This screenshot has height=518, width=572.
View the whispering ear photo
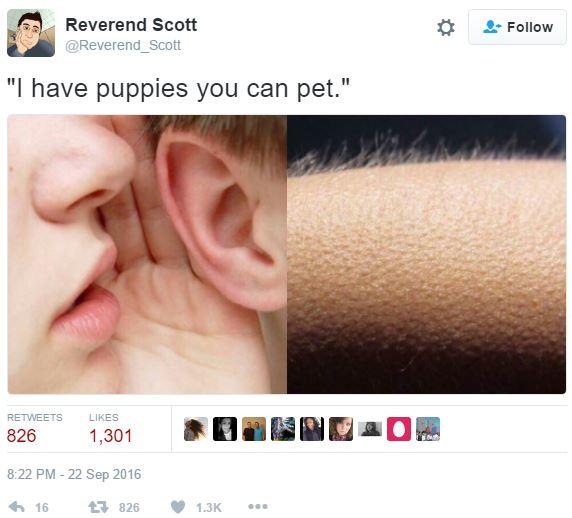click(147, 254)
